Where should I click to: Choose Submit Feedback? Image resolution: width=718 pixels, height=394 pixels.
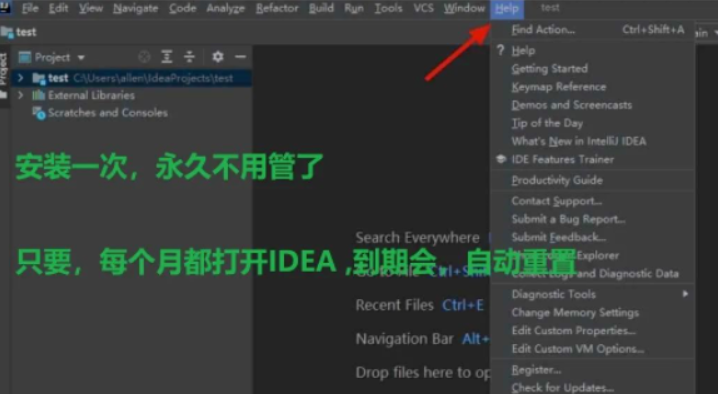(593, 237)
